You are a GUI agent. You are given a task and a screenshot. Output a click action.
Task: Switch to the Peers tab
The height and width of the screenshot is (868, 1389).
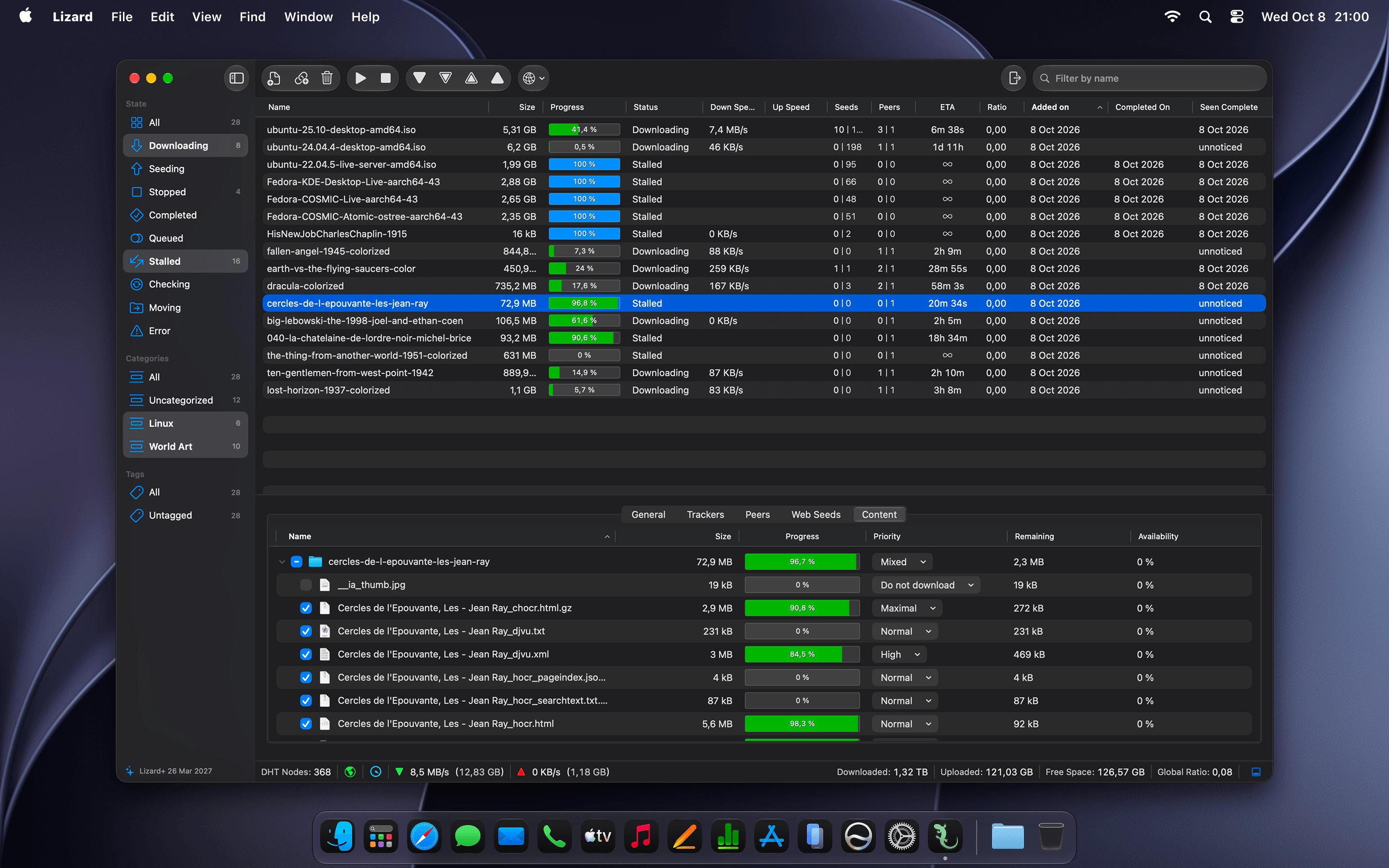(x=757, y=515)
